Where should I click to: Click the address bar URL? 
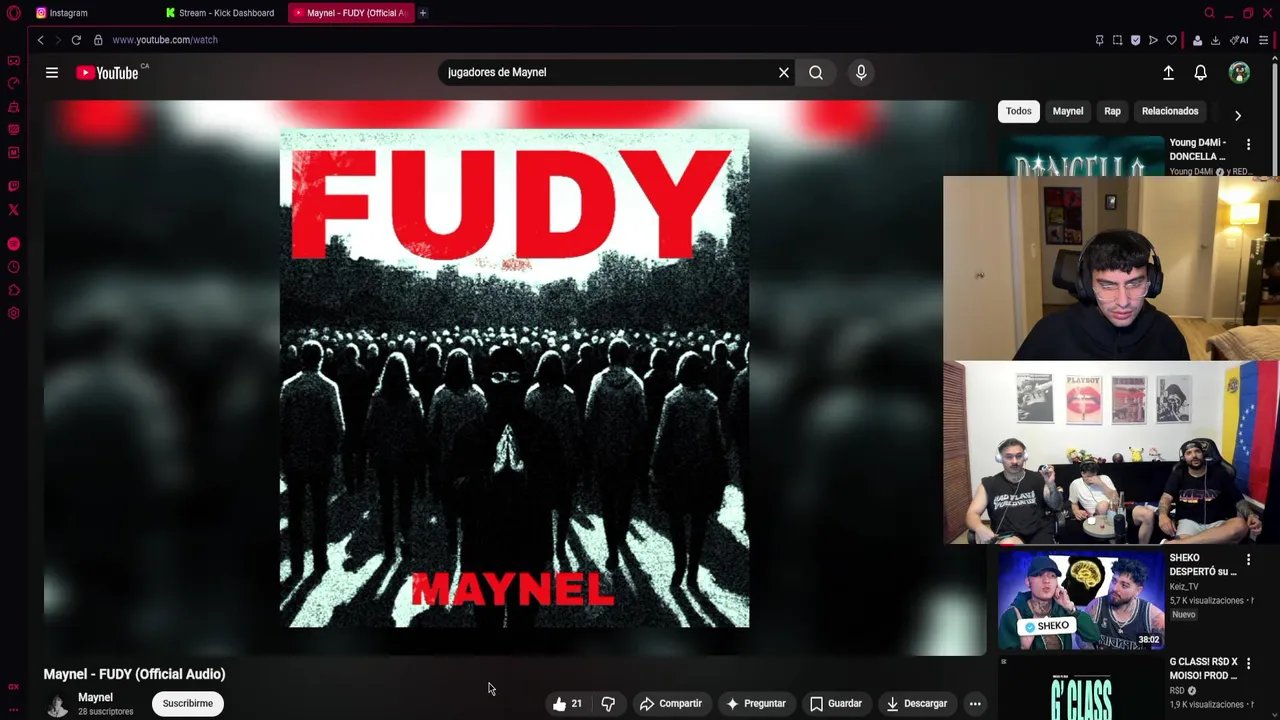[x=165, y=40]
